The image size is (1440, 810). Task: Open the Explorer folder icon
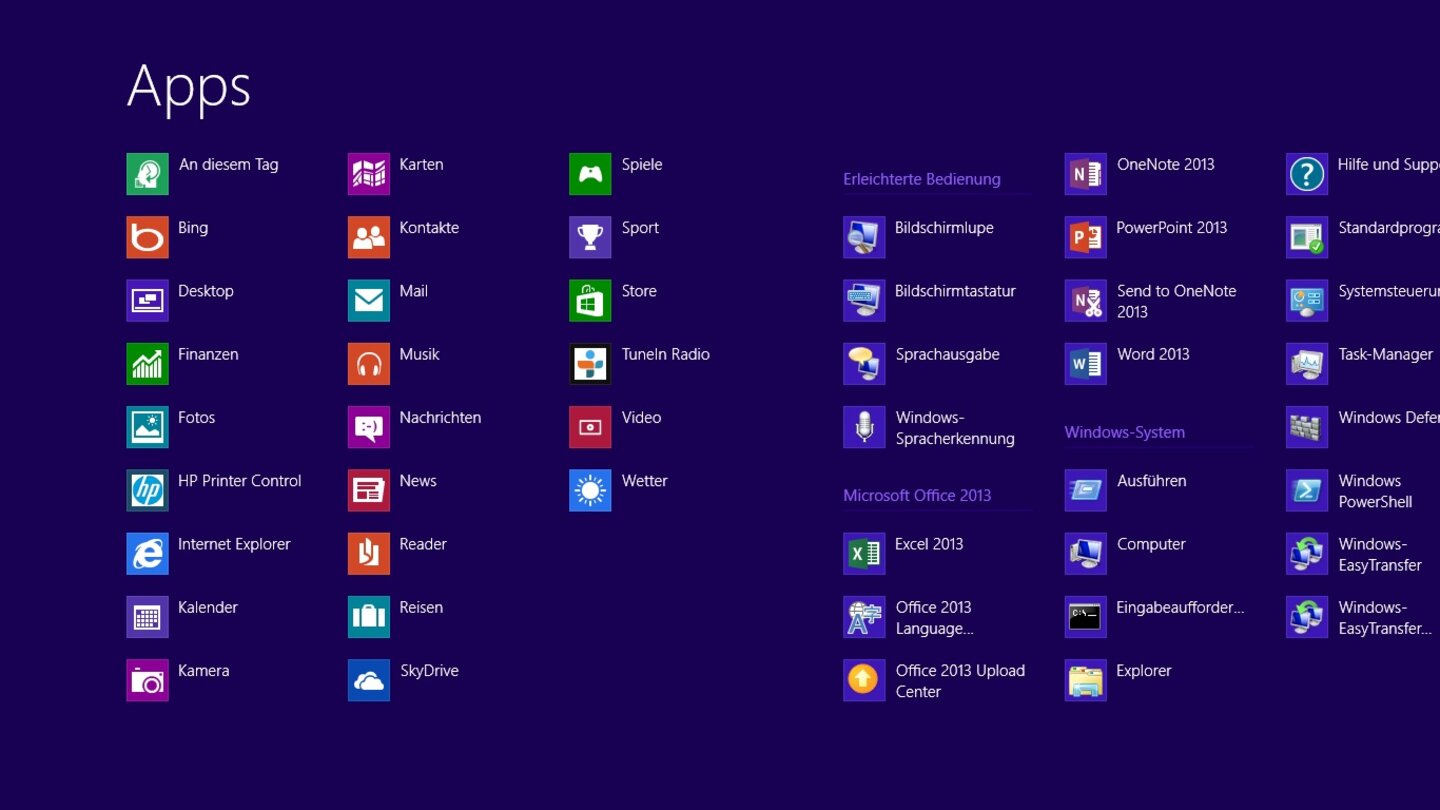coord(1086,680)
